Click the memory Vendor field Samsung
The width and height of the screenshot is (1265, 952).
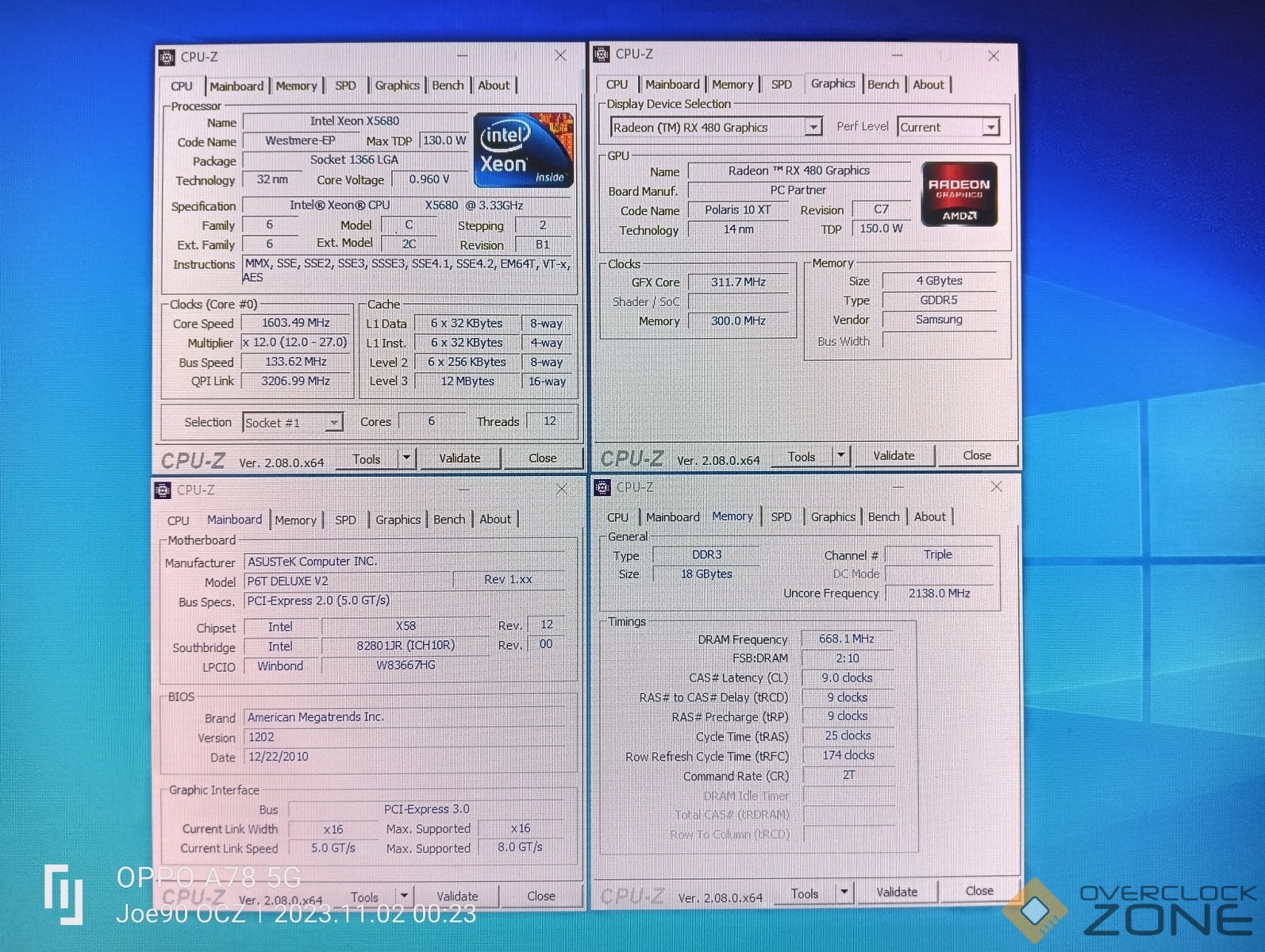pos(939,320)
